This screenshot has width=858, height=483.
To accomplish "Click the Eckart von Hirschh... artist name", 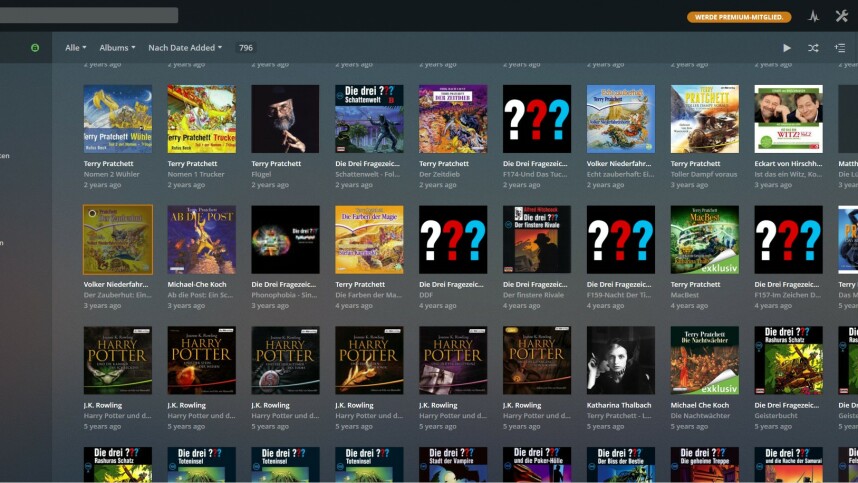I will click(x=788, y=164).
